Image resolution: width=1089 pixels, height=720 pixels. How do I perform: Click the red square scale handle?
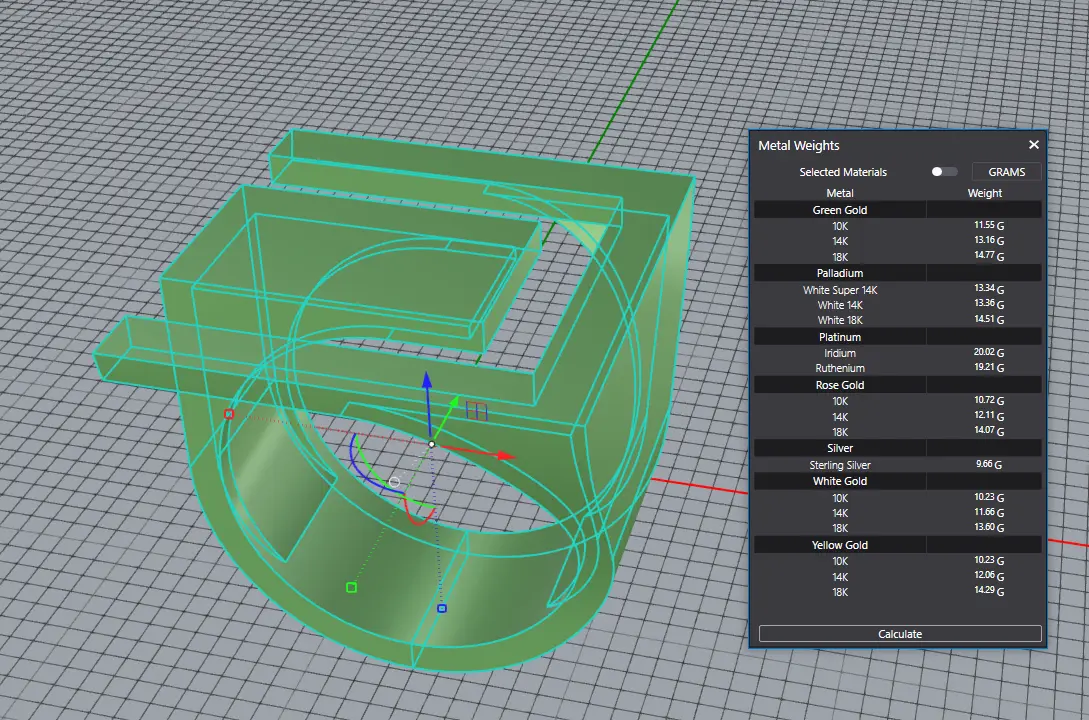point(229,414)
